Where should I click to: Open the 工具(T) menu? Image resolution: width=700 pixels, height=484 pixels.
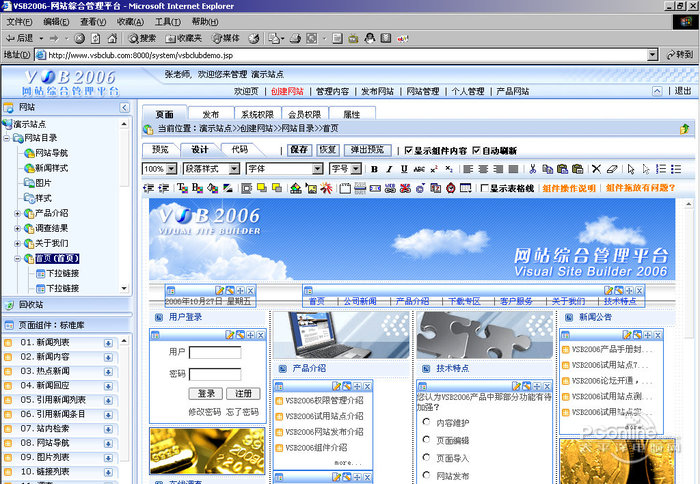pyautogui.click(x=167, y=22)
